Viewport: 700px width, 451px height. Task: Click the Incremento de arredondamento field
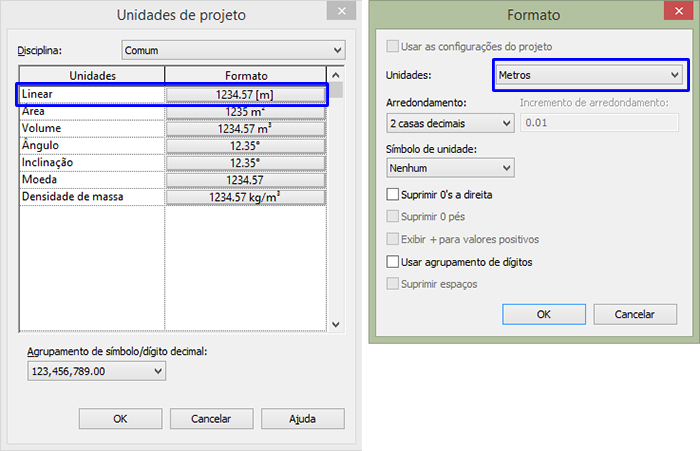coord(600,123)
